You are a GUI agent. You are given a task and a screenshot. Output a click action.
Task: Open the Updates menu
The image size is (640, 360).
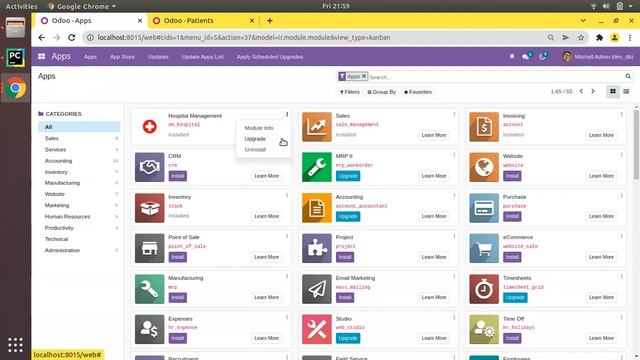pos(158,57)
